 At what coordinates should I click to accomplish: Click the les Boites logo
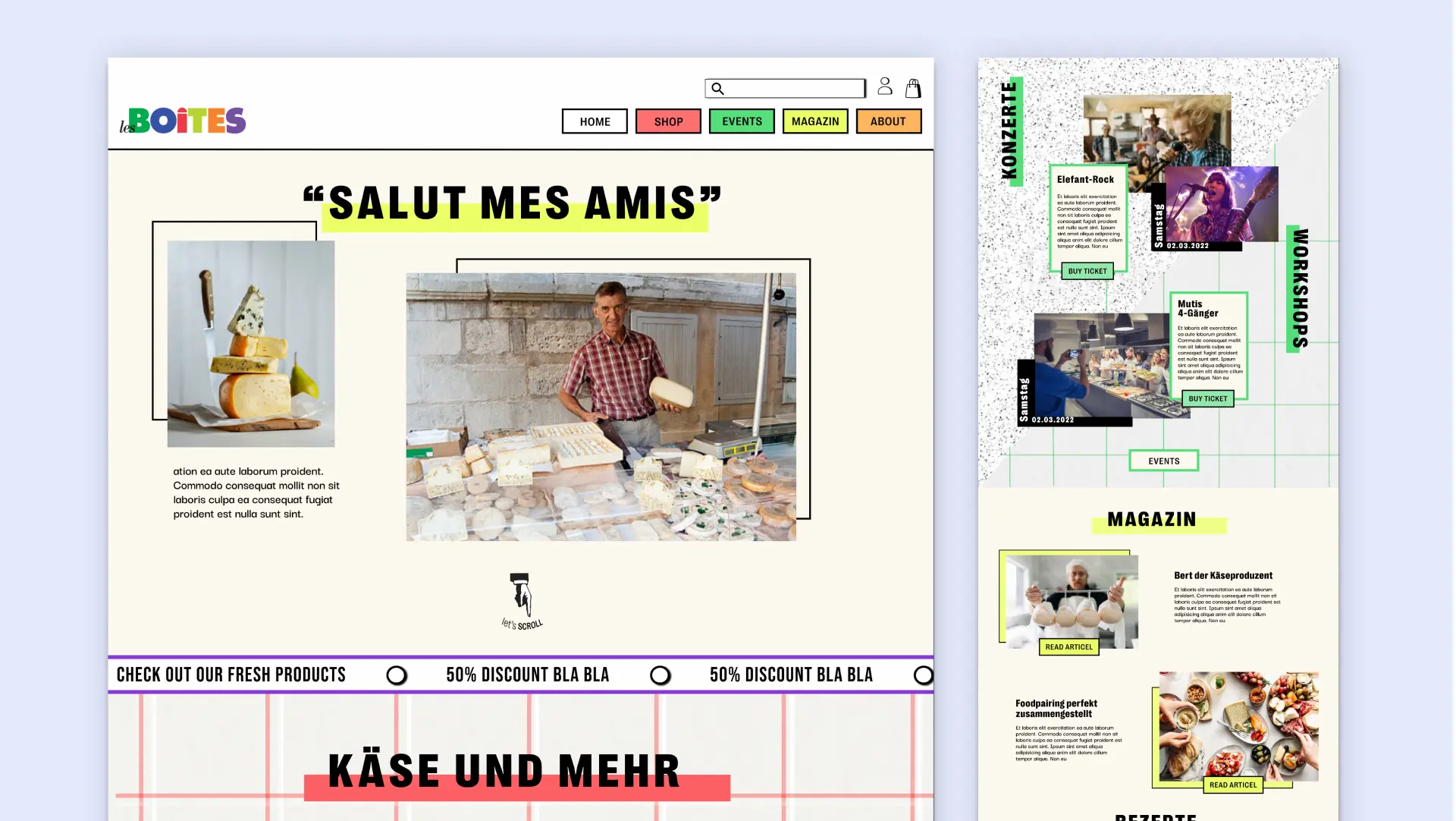(183, 121)
